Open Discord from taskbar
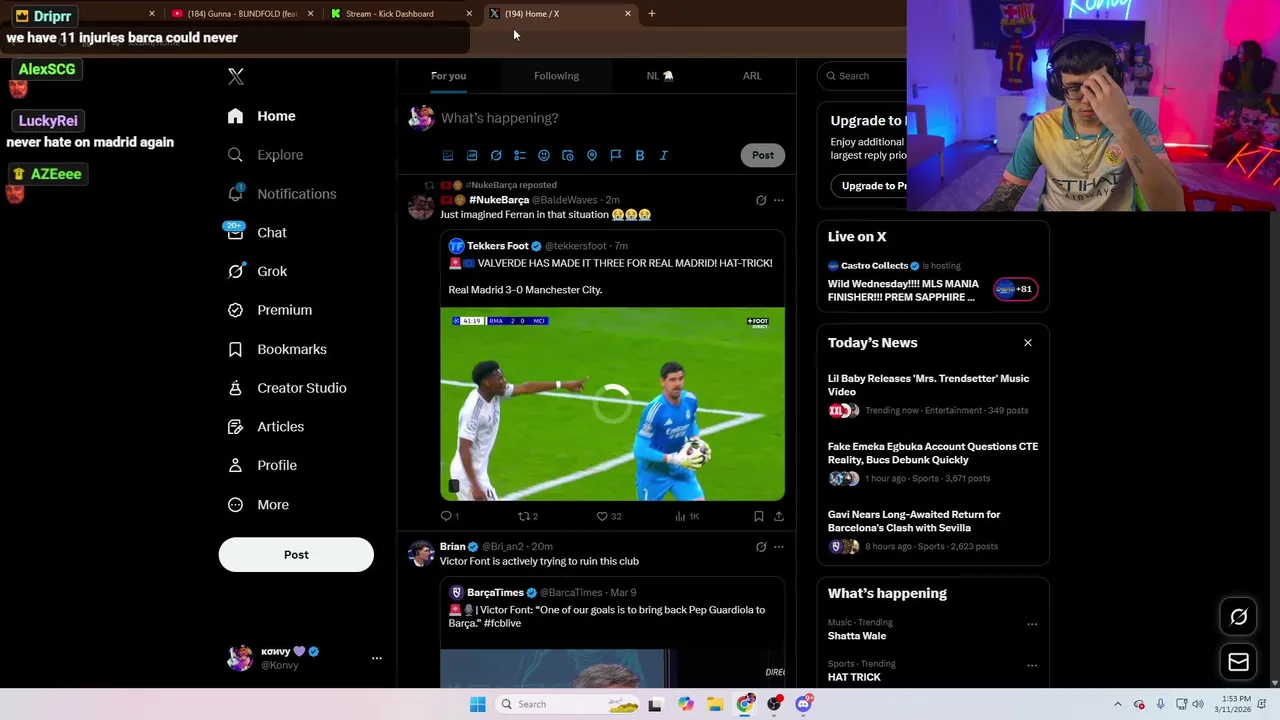The height and width of the screenshot is (720, 1280). point(803,704)
